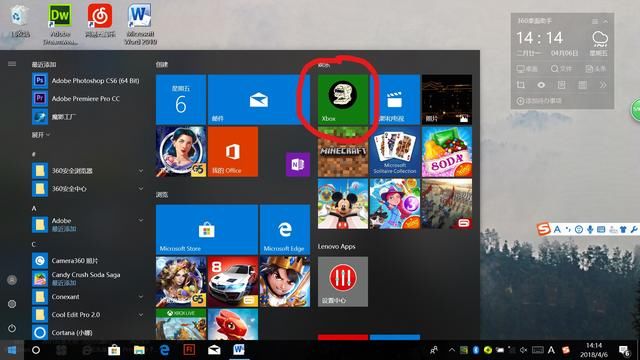The width and height of the screenshot is (640, 360).
Task: Open the Start menu hamburger button
Action: (12, 64)
